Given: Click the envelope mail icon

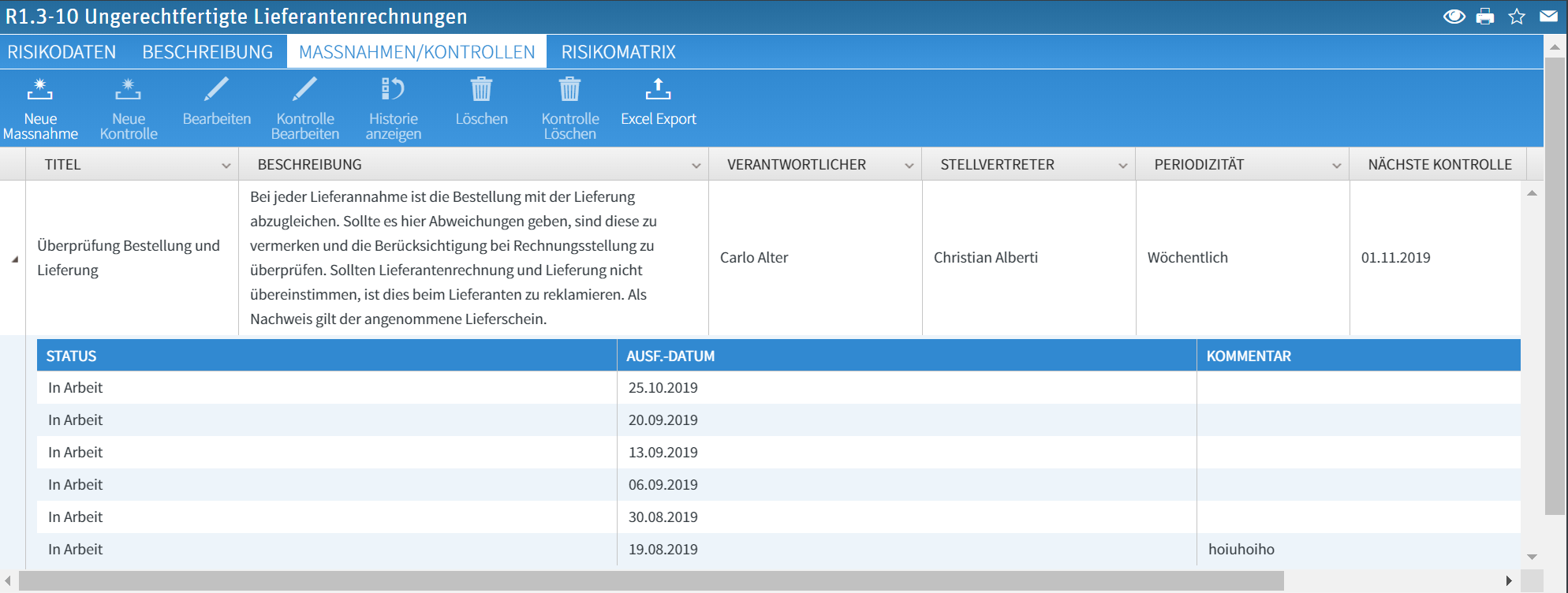Looking at the screenshot, I should (1548, 17).
